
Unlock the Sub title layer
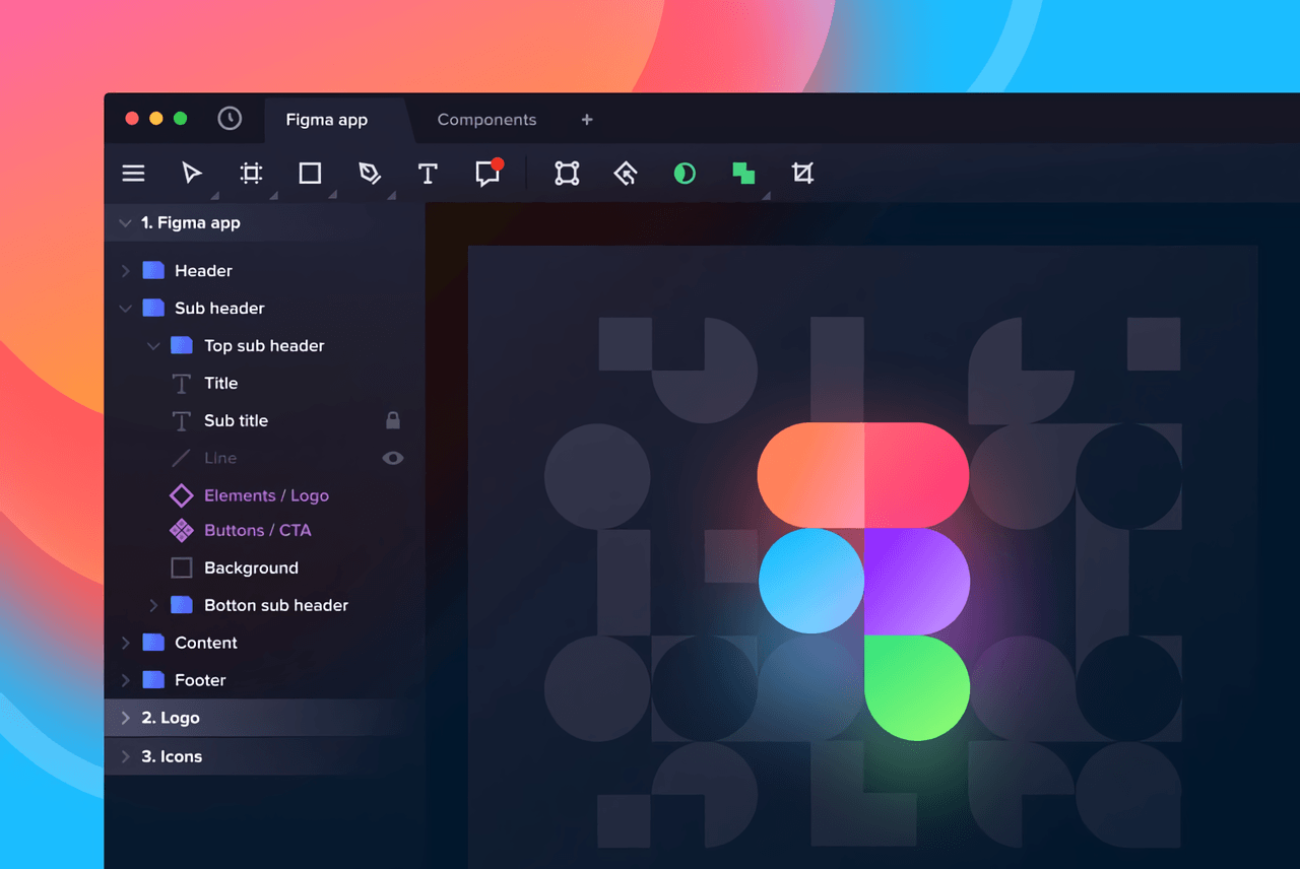click(393, 420)
